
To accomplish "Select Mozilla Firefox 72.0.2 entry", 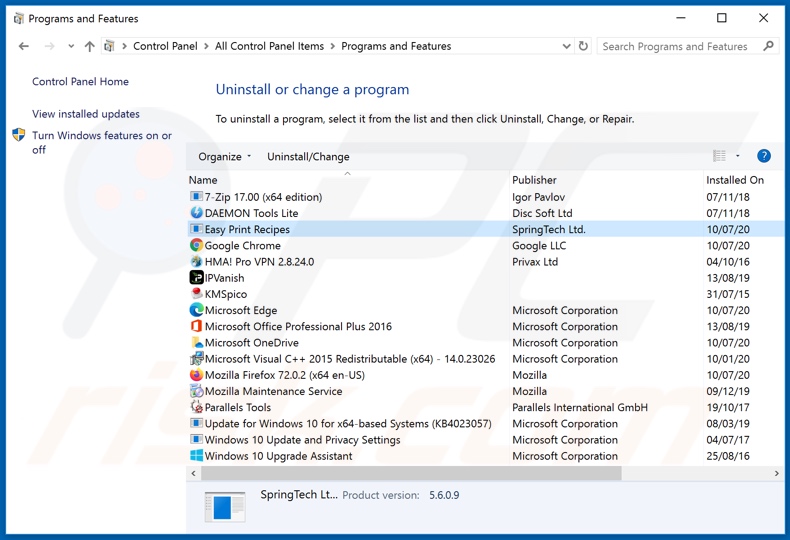I will 285,375.
